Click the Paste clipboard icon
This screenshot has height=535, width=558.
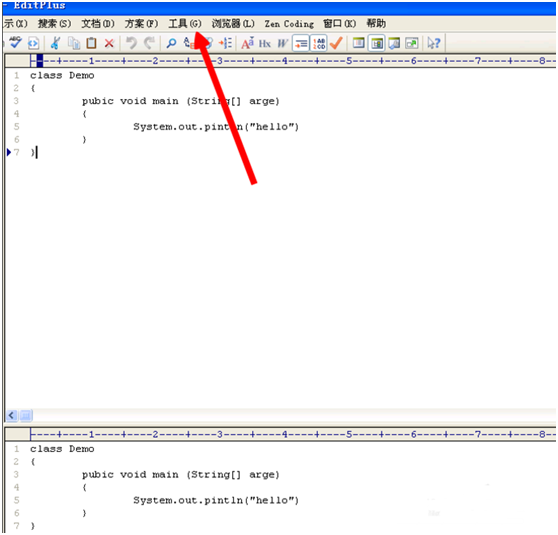pyautogui.click(x=91, y=43)
